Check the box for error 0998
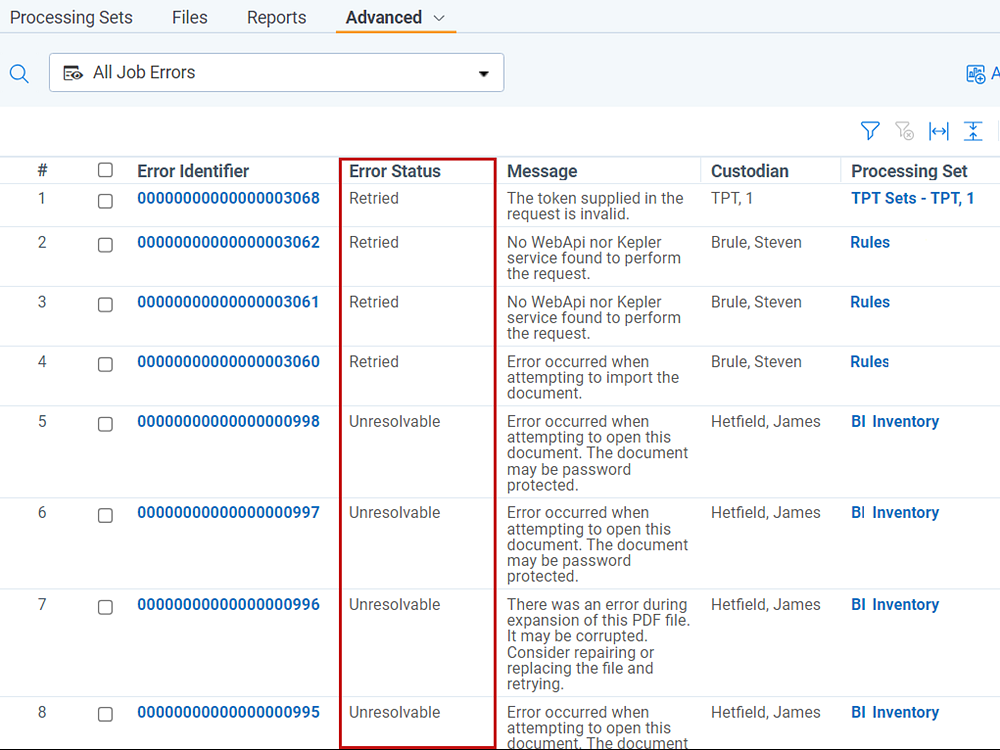The width and height of the screenshot is (1000, 750). tap(105, 424)
